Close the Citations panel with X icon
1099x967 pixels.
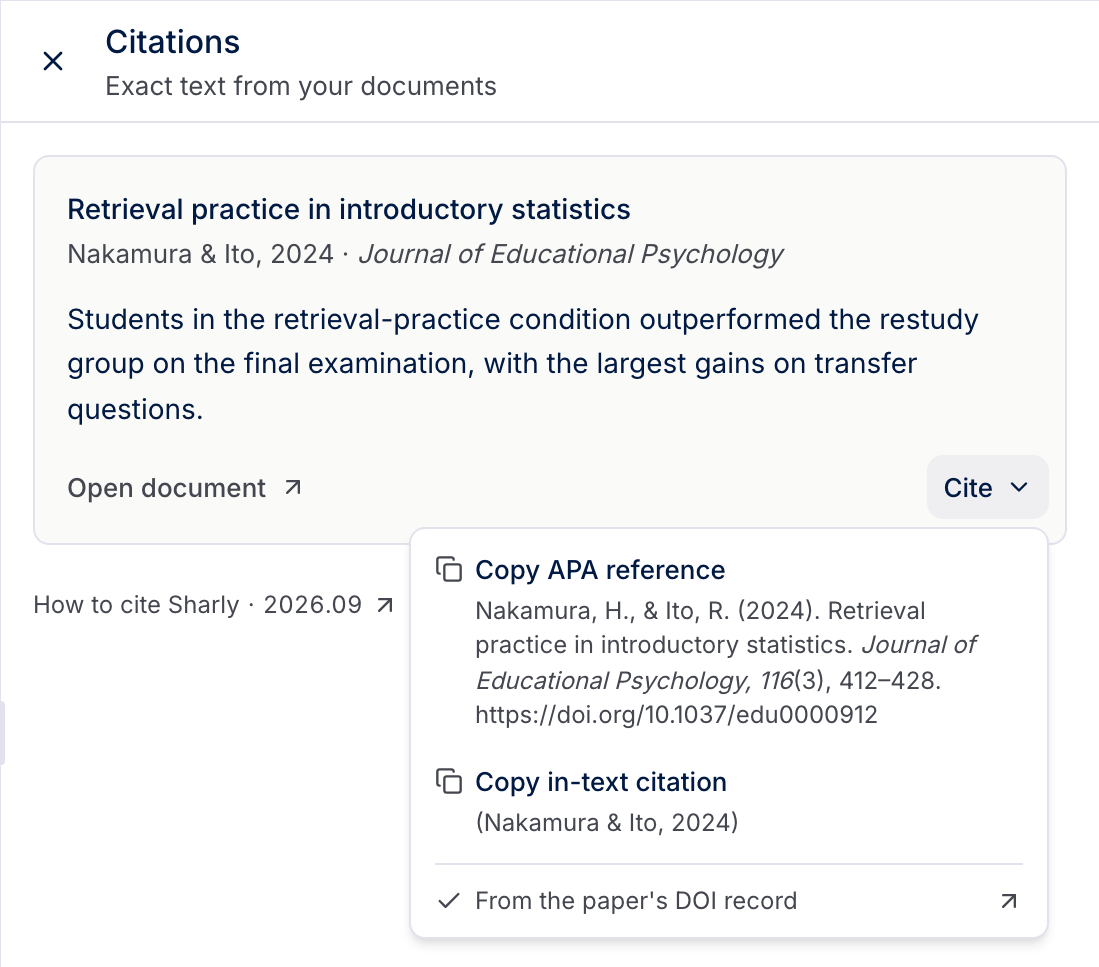[x=53, y=61]
